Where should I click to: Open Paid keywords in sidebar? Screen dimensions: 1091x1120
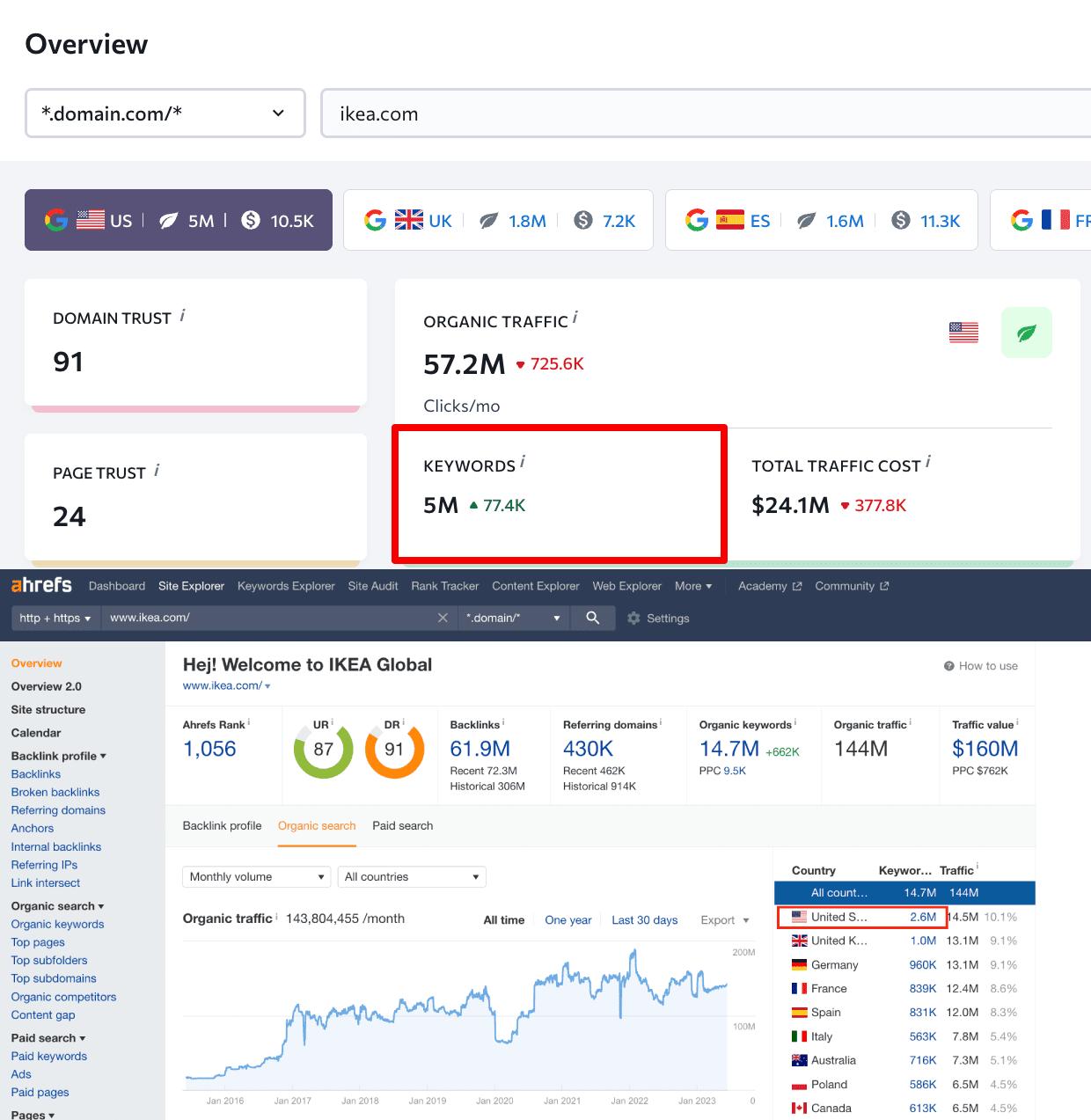49,1056
